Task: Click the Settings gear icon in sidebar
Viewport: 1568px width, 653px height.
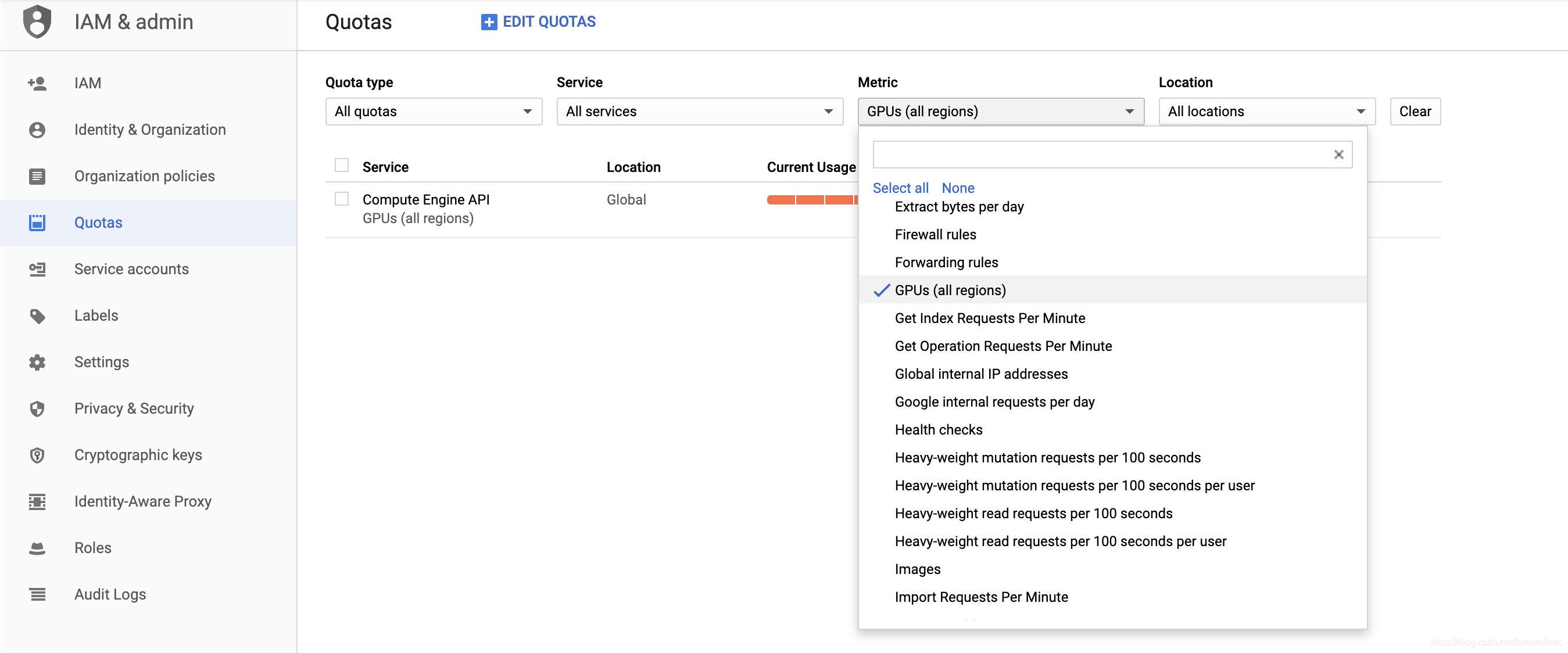Action: tap(37, 362)
